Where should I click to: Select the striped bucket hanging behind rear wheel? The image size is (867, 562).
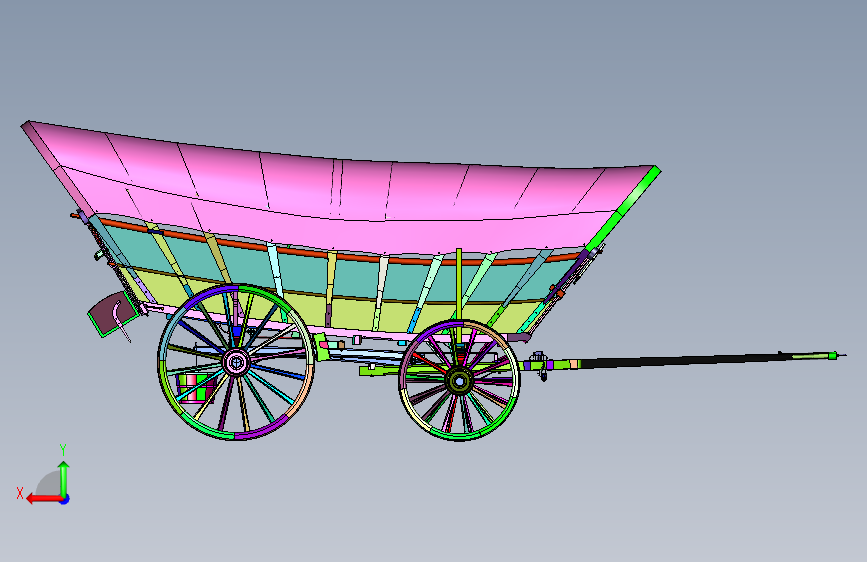[195, 387]
